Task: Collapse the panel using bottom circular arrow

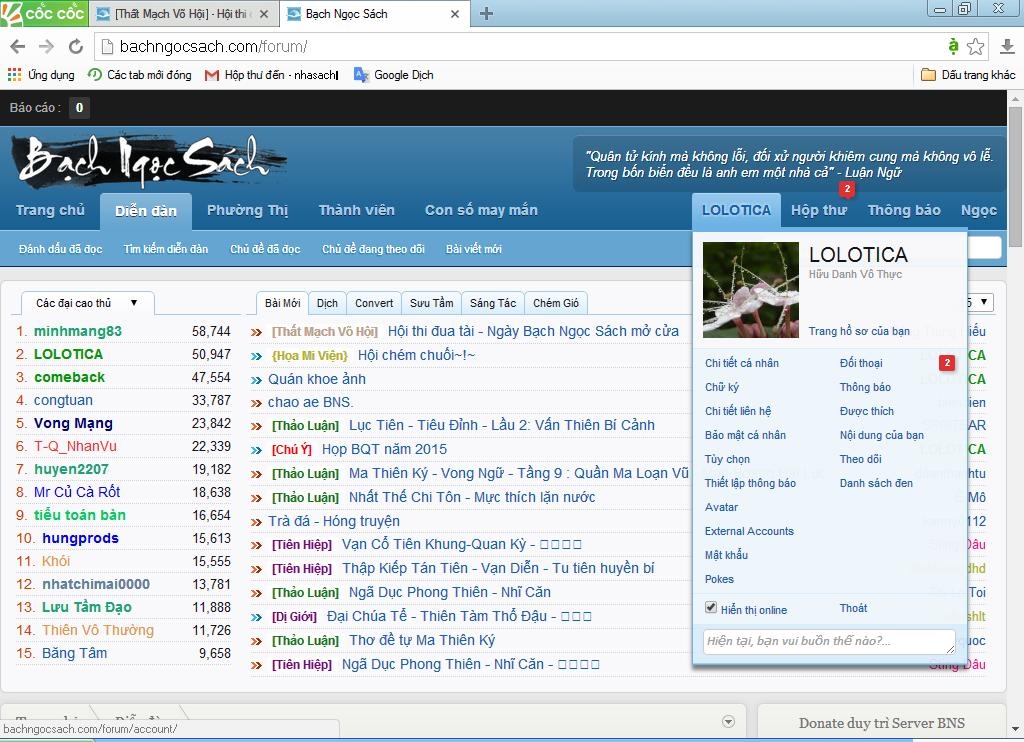Action: 728,722
